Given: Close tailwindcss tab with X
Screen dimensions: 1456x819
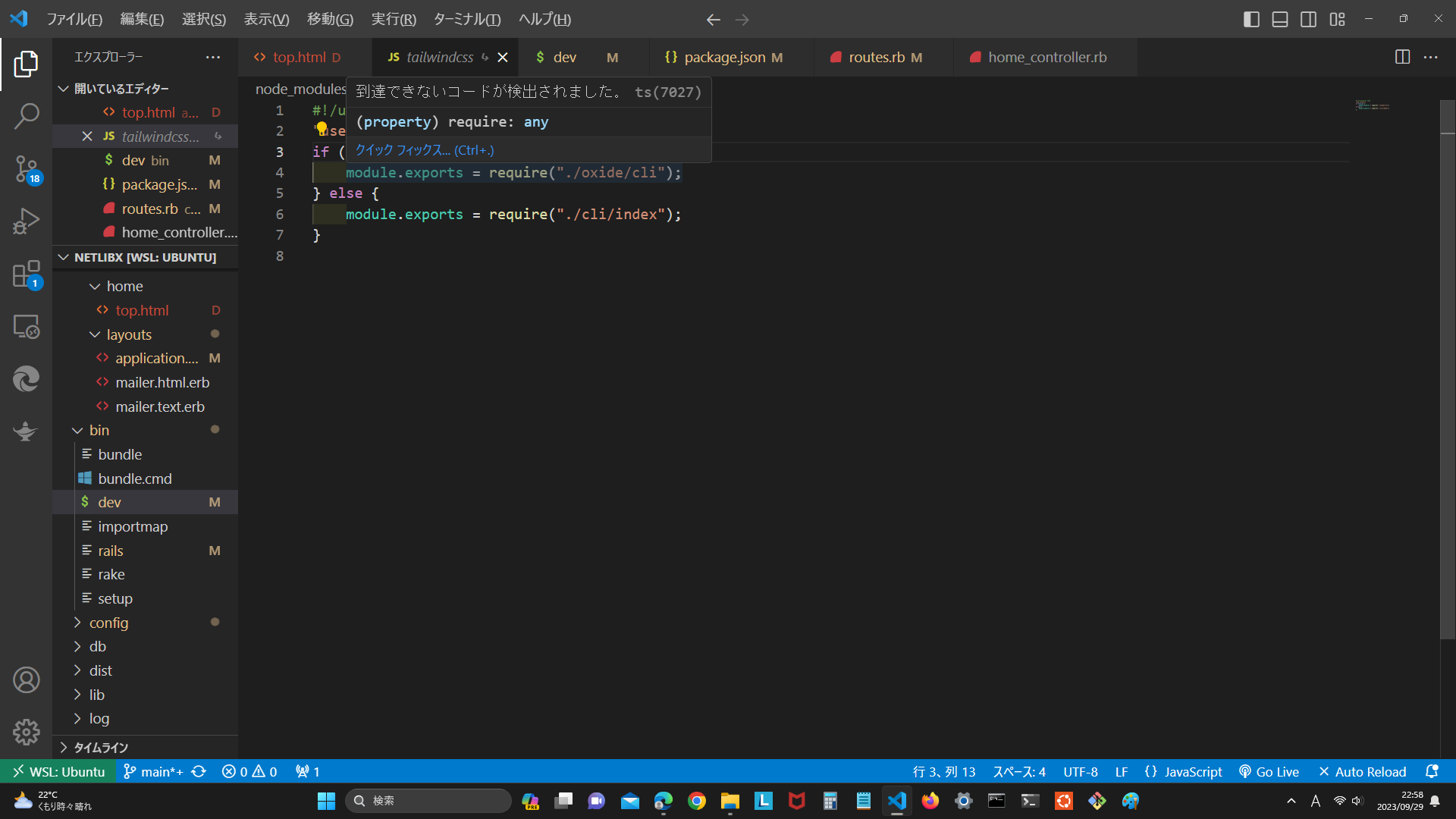Looking at the screenshot, I should [503, 57].
